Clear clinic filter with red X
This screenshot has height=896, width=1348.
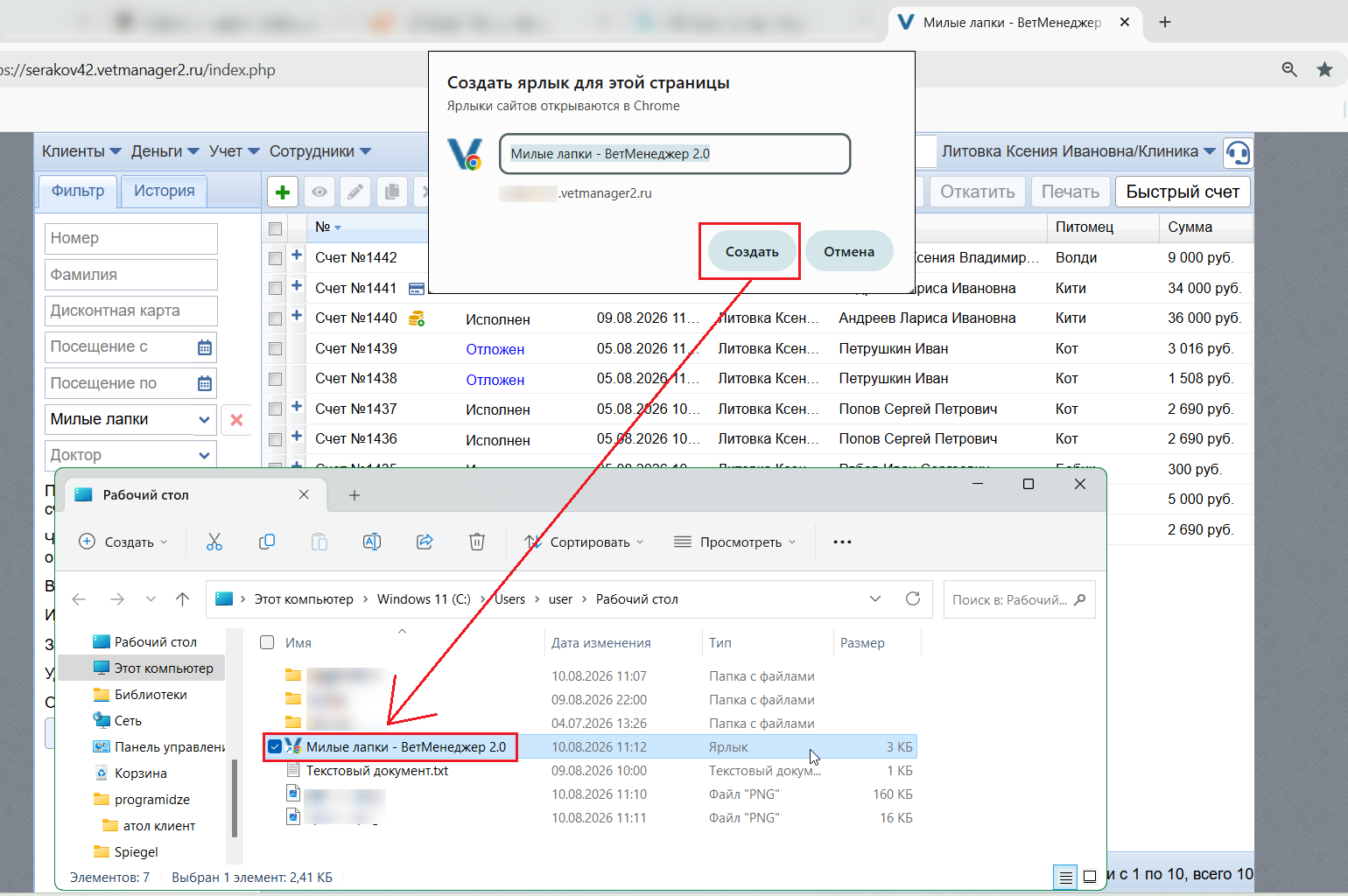(236, 420)
